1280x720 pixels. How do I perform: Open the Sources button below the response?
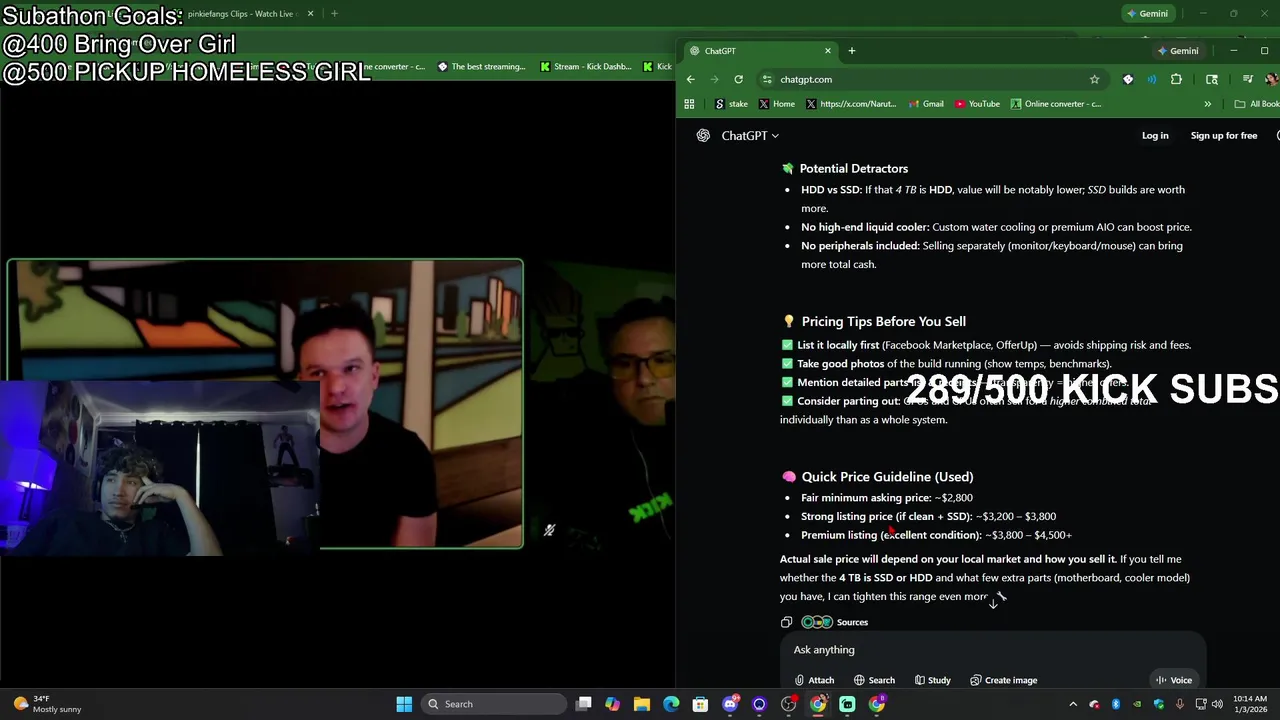point(835,622)
